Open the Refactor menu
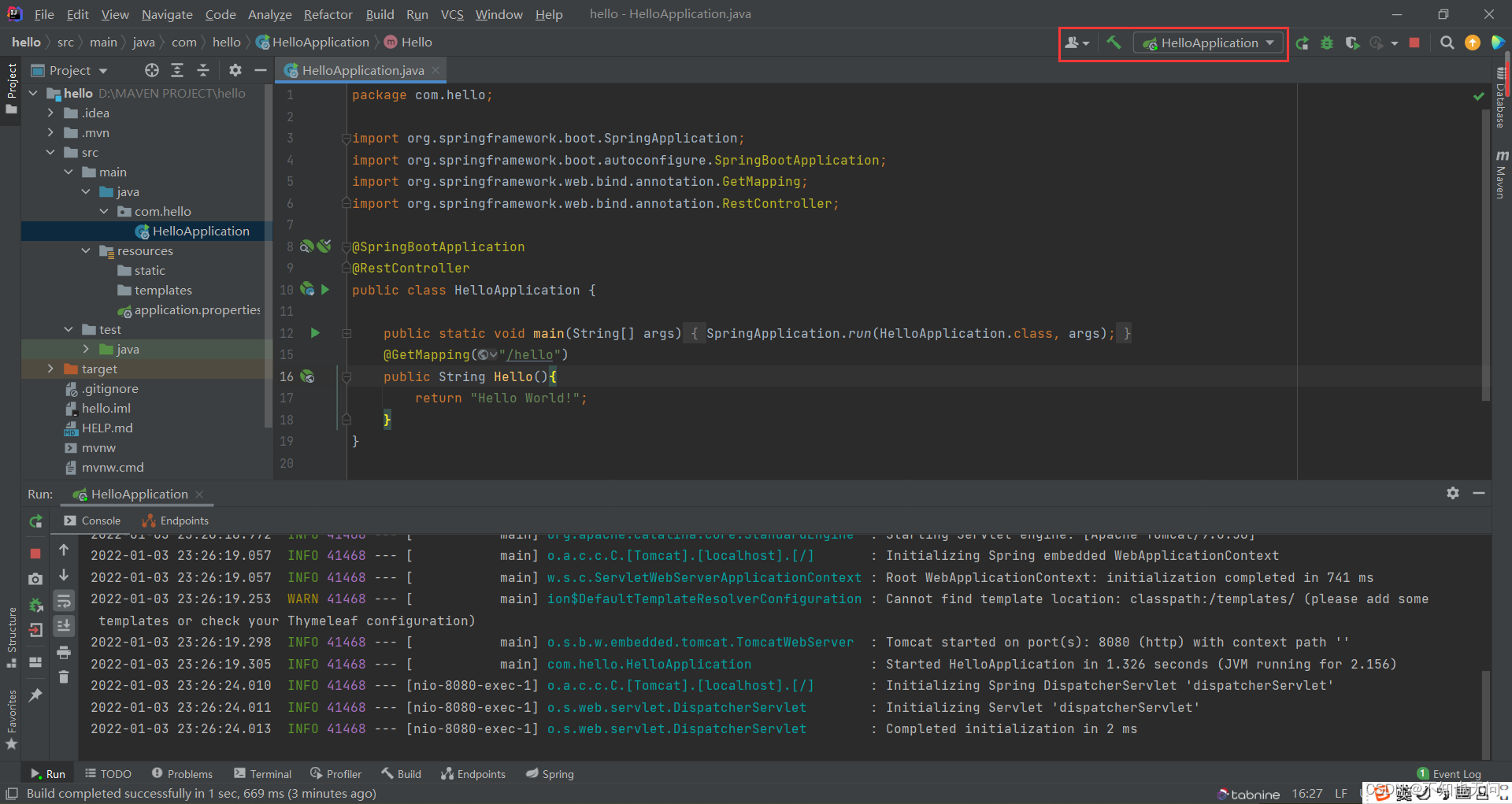The width and height of the screenshot is (1512, 804). (x=328, y=14)
